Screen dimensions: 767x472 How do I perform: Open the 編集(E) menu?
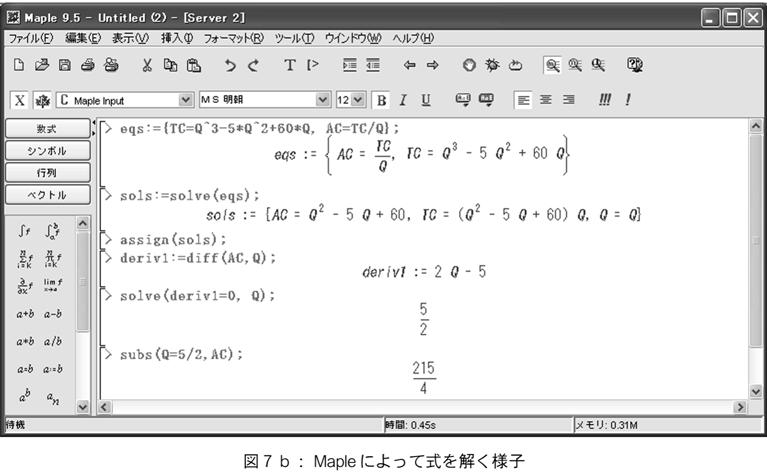83,38
